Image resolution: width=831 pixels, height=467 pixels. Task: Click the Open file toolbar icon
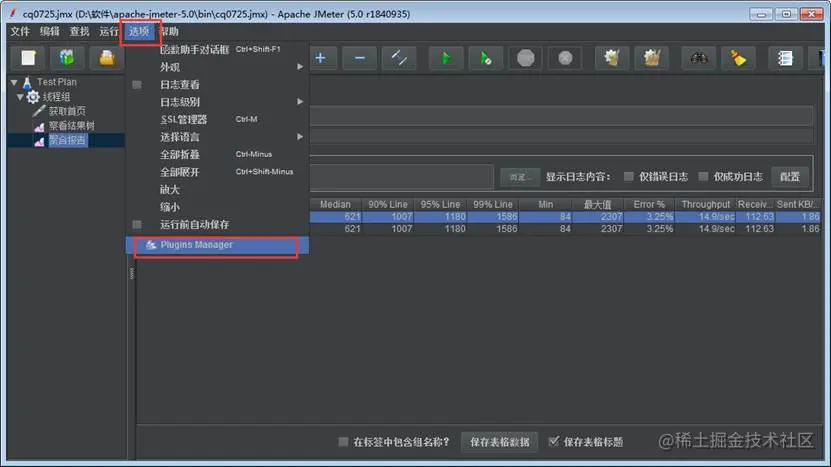coord(107,57)
